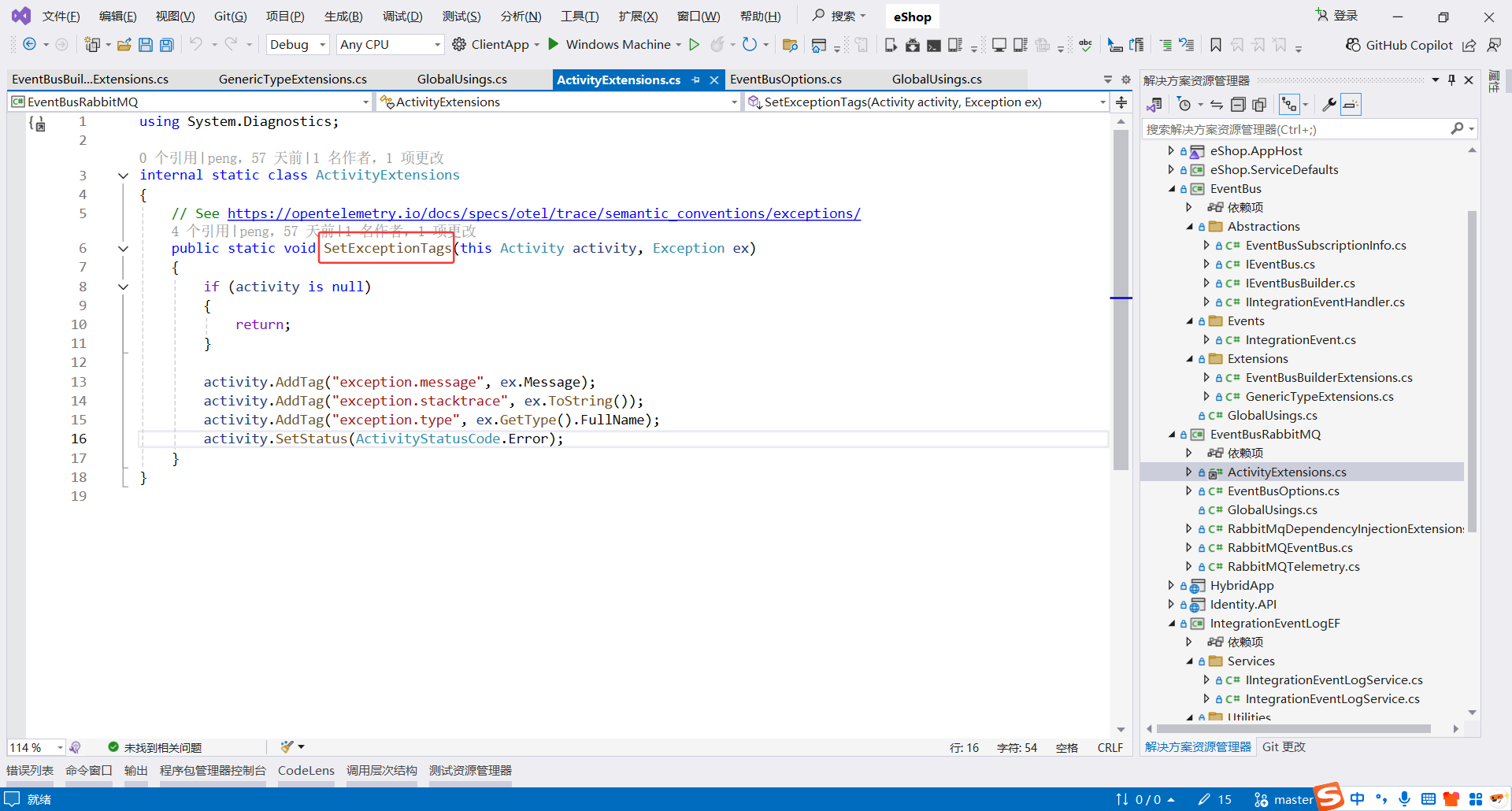Open the 工具(T) menu
This screenshot has height=811, width=1512.
coord(580,17)
